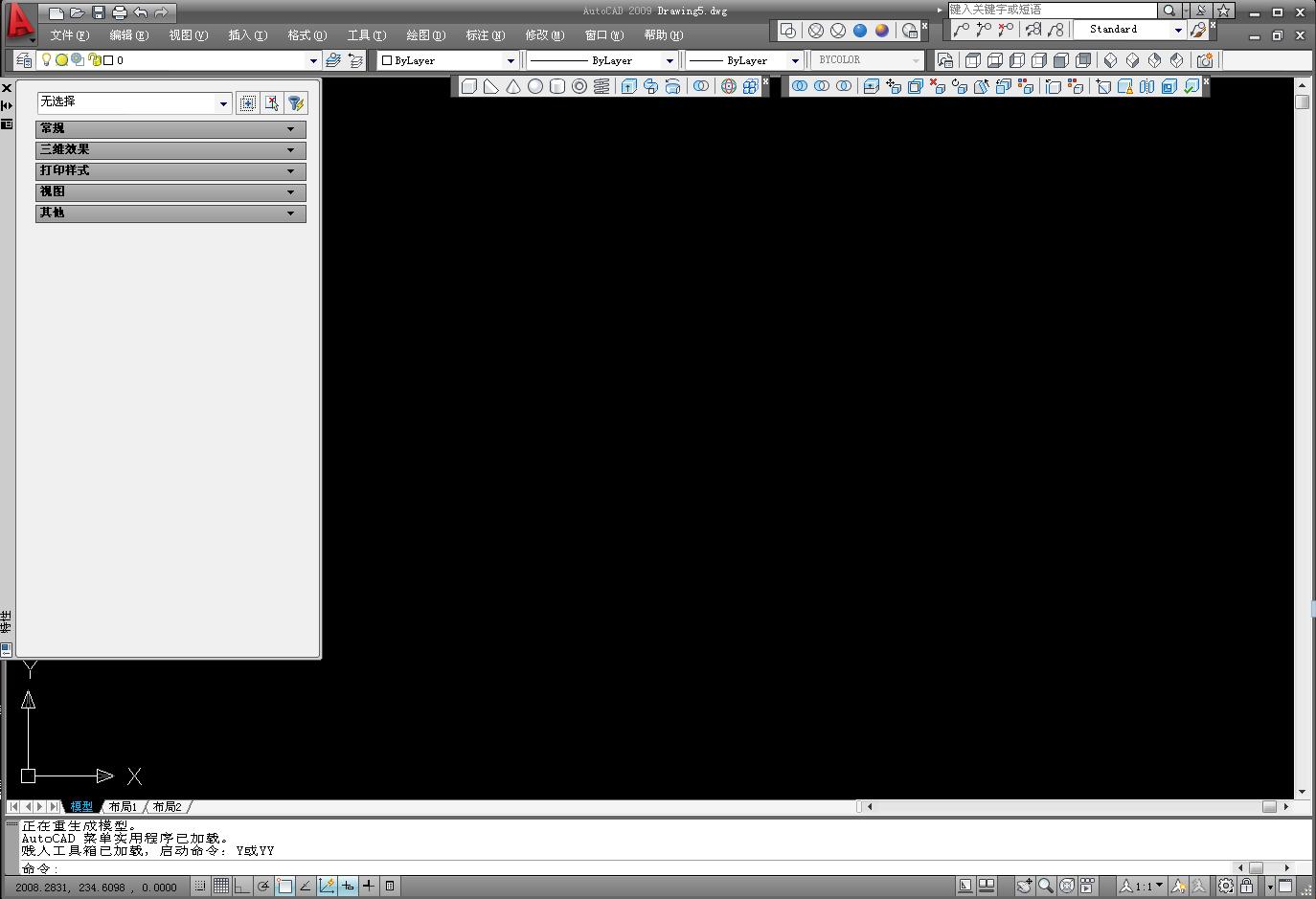Toggle Dynamic UCS in status bar
This screenshot has height=899, width=1316.
(x=327, y=887)
